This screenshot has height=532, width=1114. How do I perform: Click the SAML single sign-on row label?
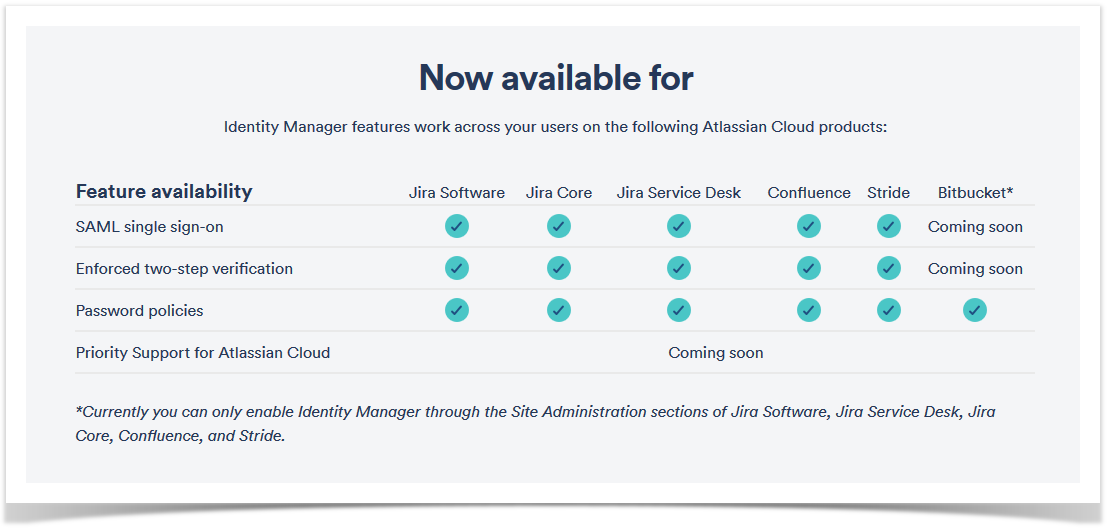149,227
